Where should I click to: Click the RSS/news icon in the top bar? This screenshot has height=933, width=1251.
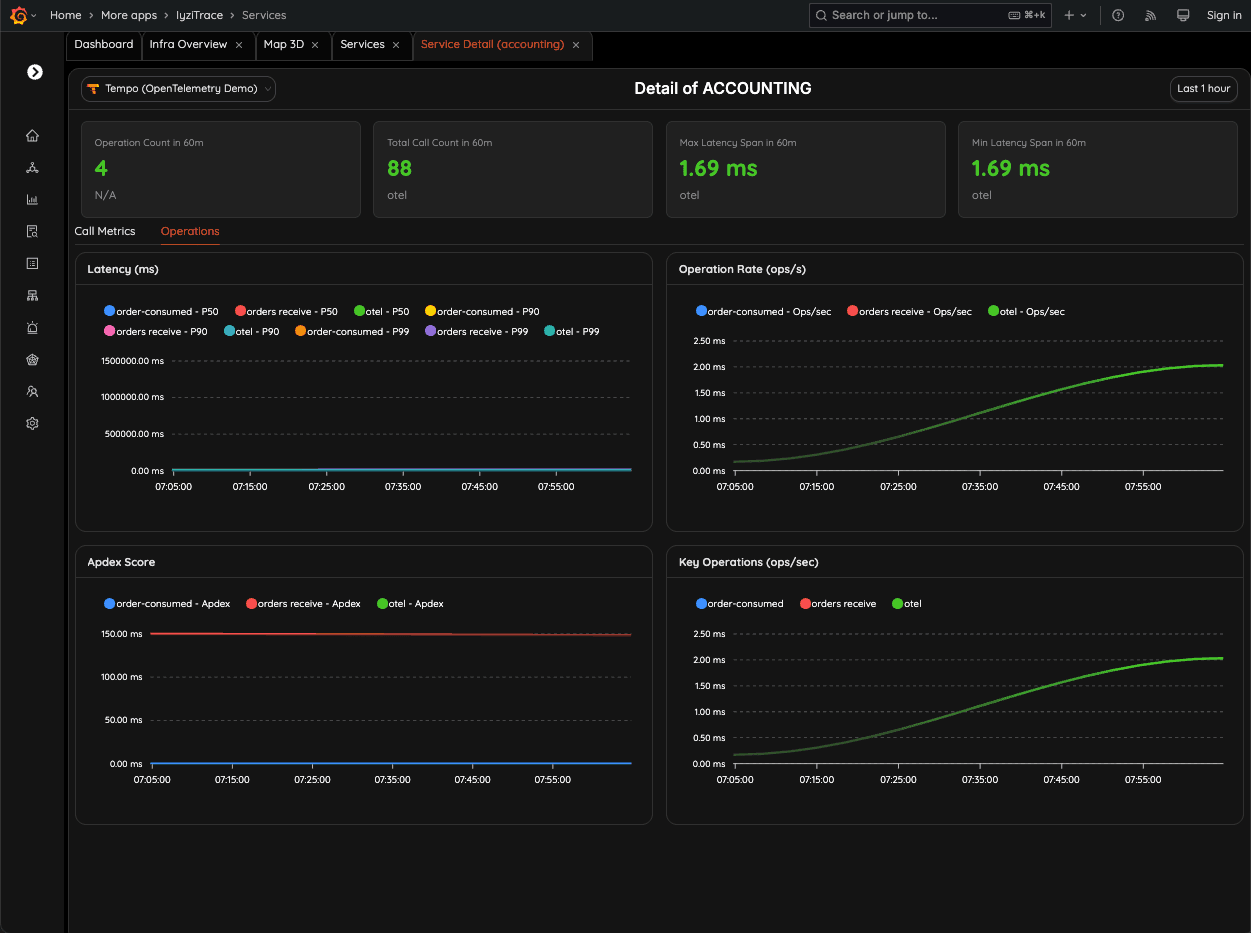(x=1150, y=15)
